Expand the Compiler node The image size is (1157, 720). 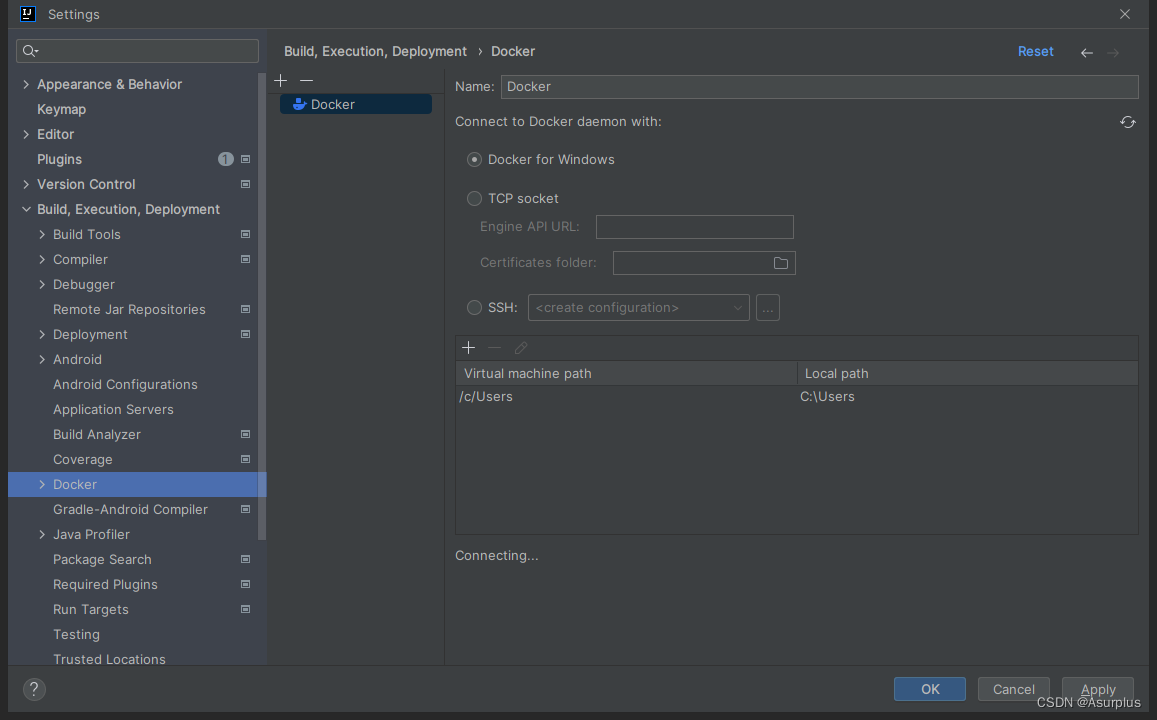click(42, 260)
